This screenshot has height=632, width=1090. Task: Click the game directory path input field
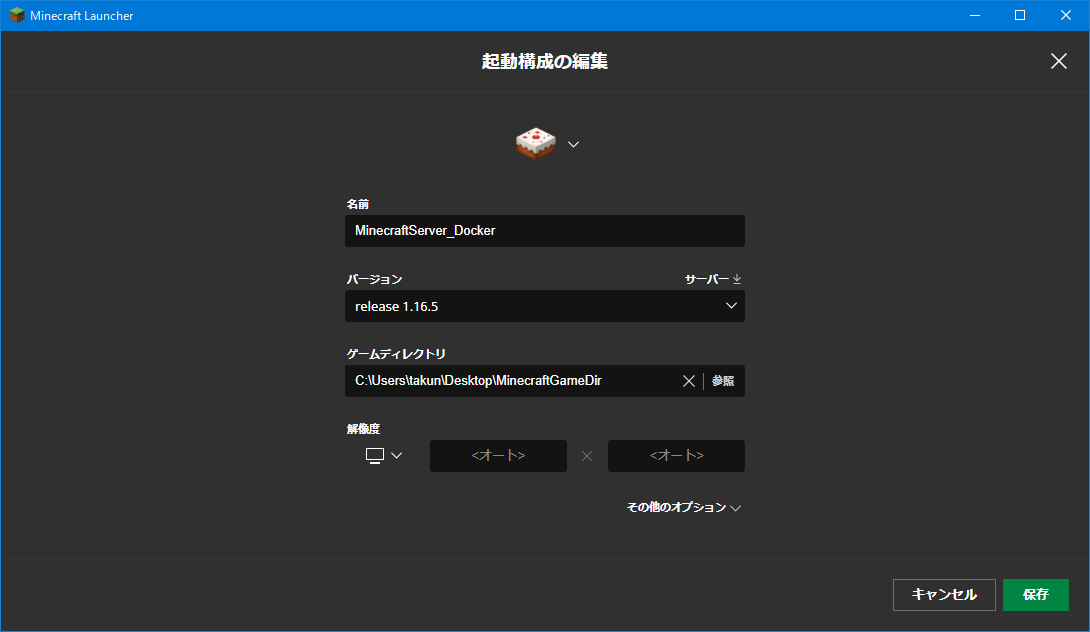(510, 380)
